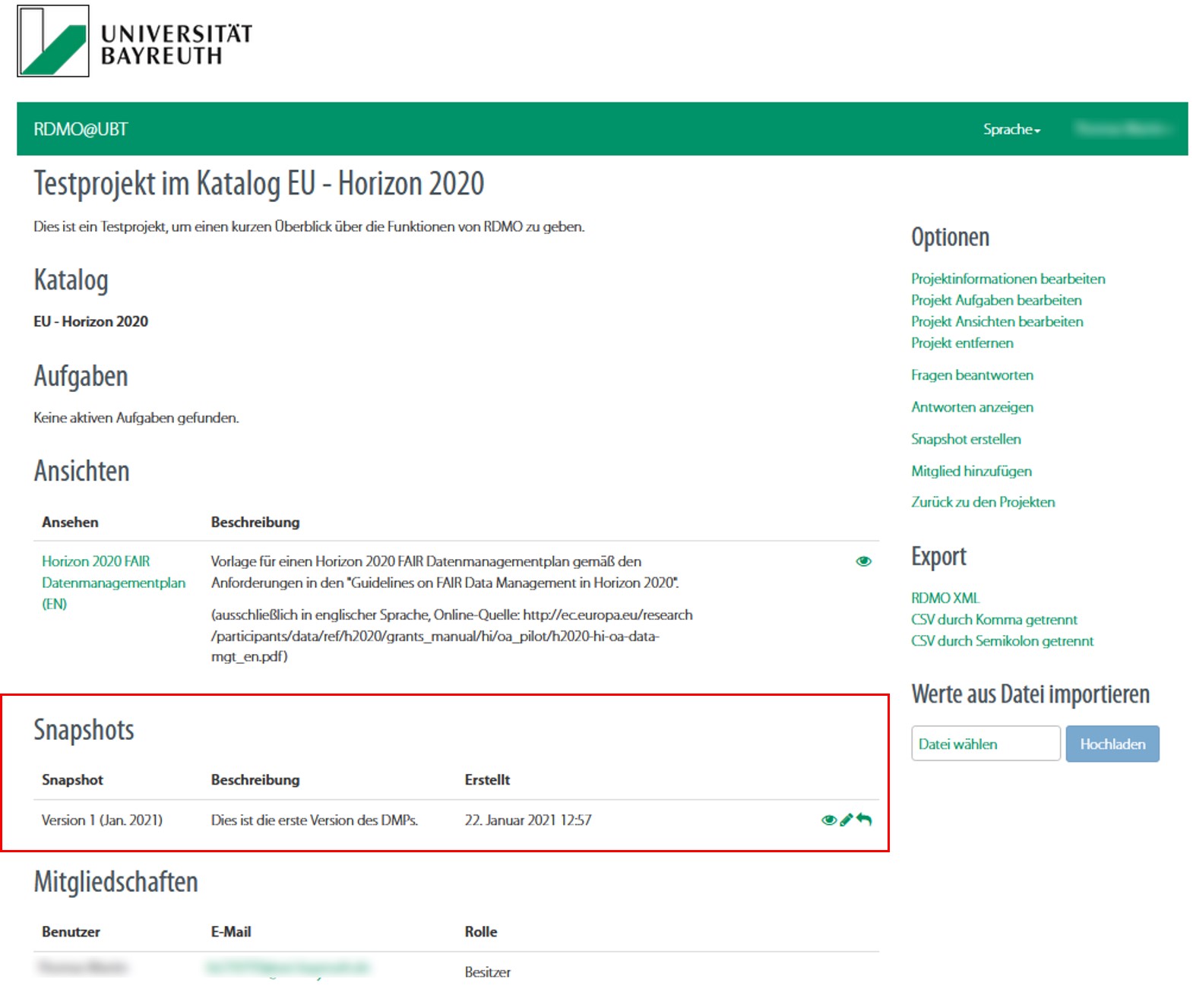1193x1008 pixels.
Task: Click Mitglied hinzufügen
Action: [x=971, y=471]
